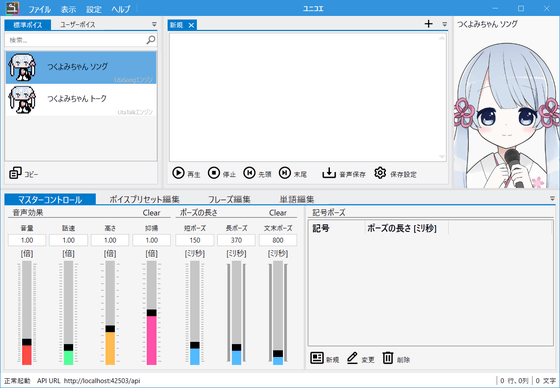Expand the bottom control panel dropdown arrow
Viewport: 560px width, 388px height.
tap(552, 198)
